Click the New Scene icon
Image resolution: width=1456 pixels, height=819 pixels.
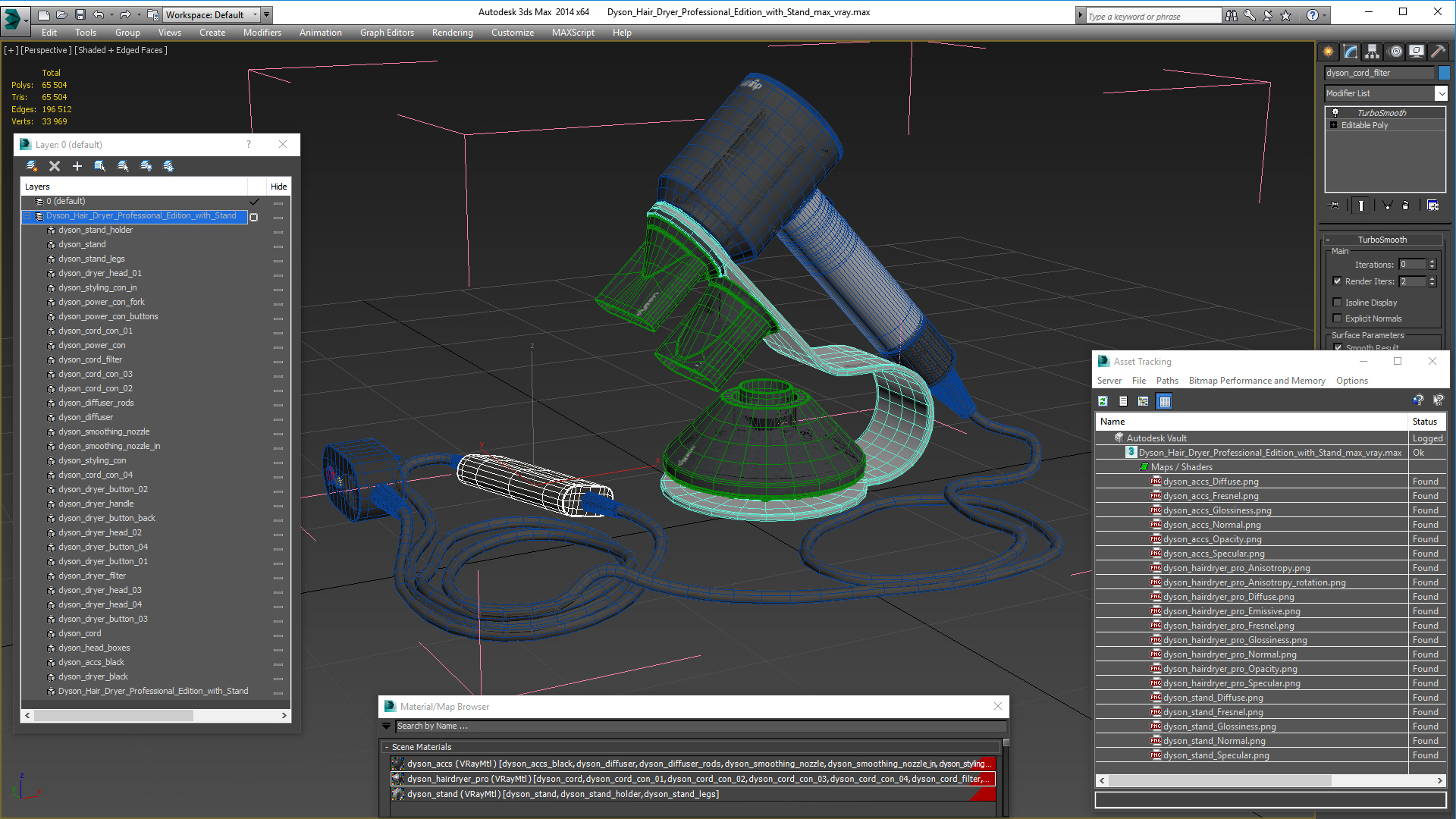coord(43,14)
